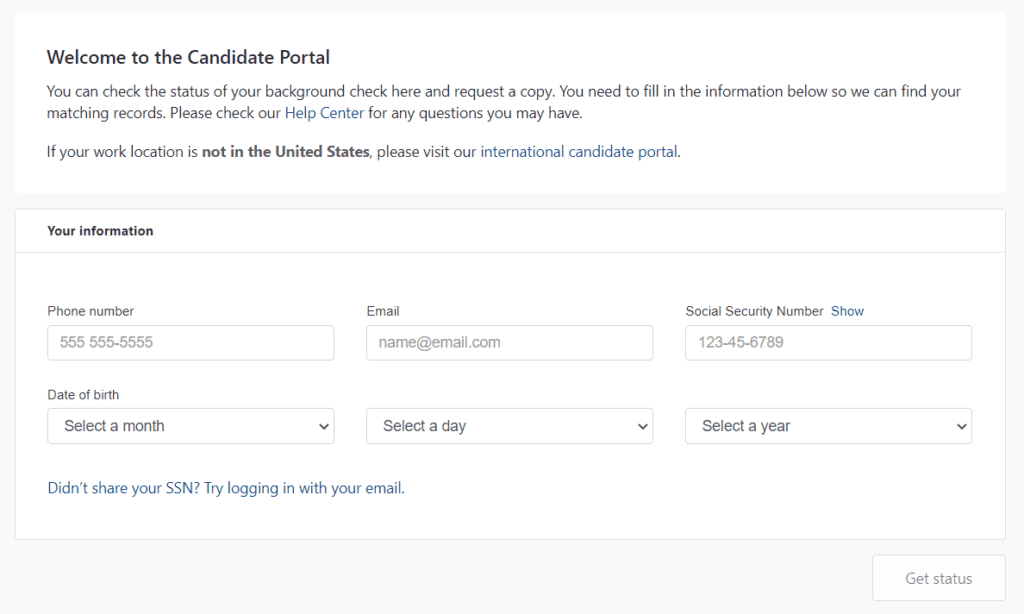Click the chevron arrow on day selector

643,427
